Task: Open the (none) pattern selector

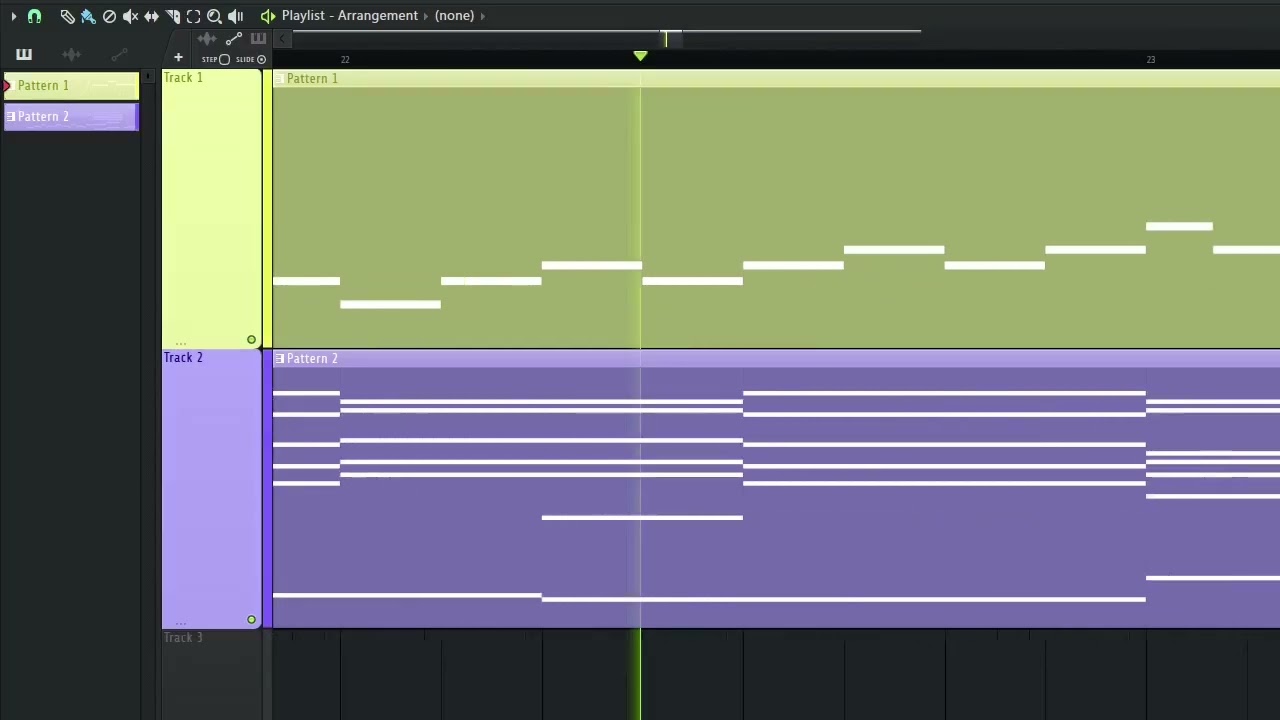Action: click(454, 16)
